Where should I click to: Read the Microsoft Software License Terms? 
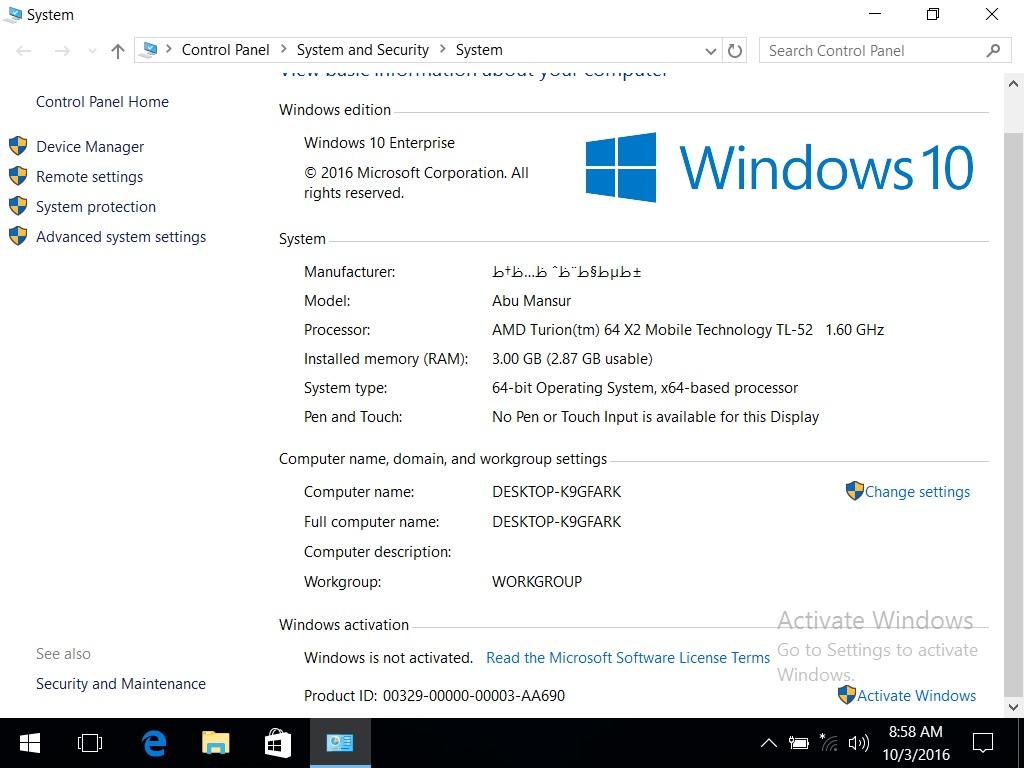[x=628, y=658]
